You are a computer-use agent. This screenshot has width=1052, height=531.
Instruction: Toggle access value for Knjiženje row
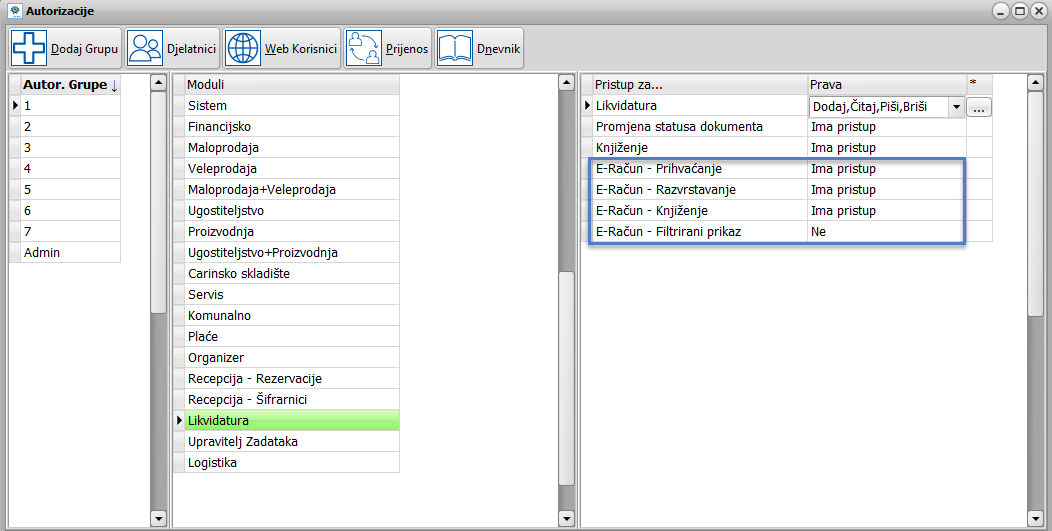(x=843, y=148)
